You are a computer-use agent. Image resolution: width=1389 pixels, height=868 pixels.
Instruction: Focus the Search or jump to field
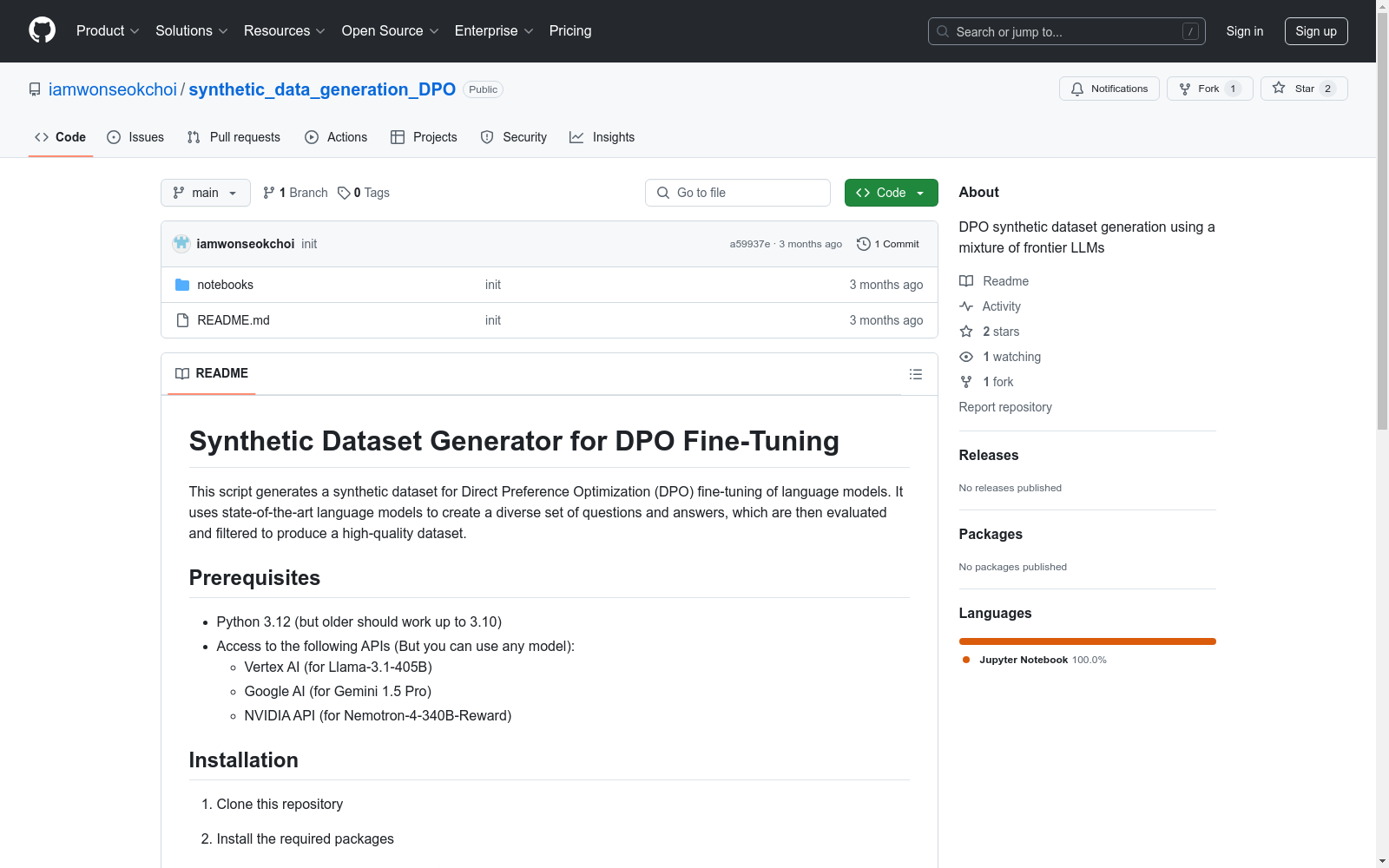pyautogui.click(x=1067, y=31)
